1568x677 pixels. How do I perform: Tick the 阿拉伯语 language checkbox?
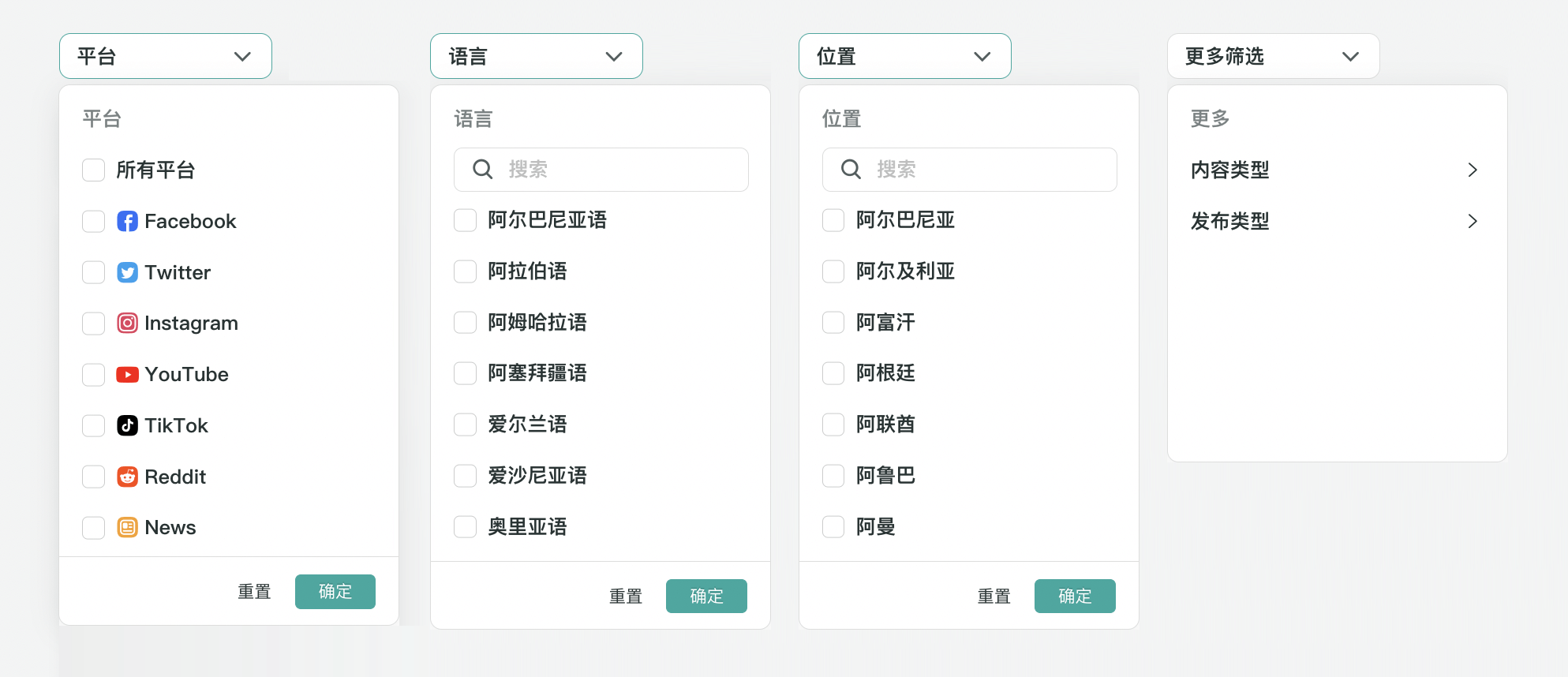tap(466, 271)
